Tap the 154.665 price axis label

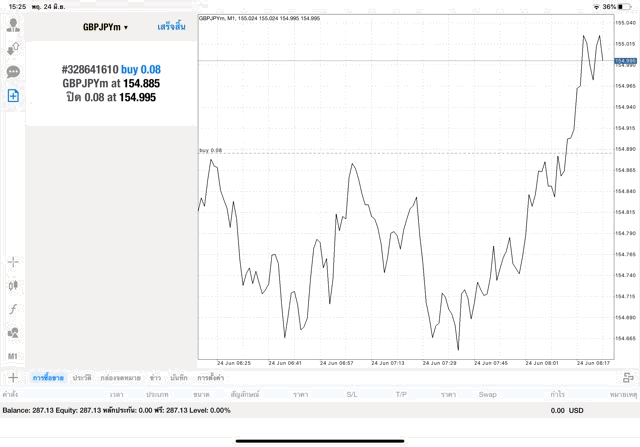[625, 338]
